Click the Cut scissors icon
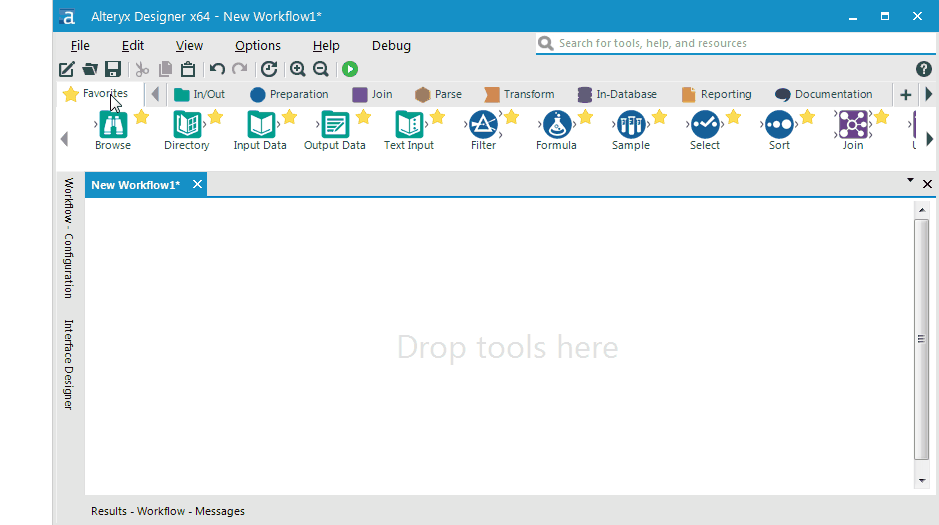Image resolution: width=939 pixels, height=525 pixels. click(142, 69)
